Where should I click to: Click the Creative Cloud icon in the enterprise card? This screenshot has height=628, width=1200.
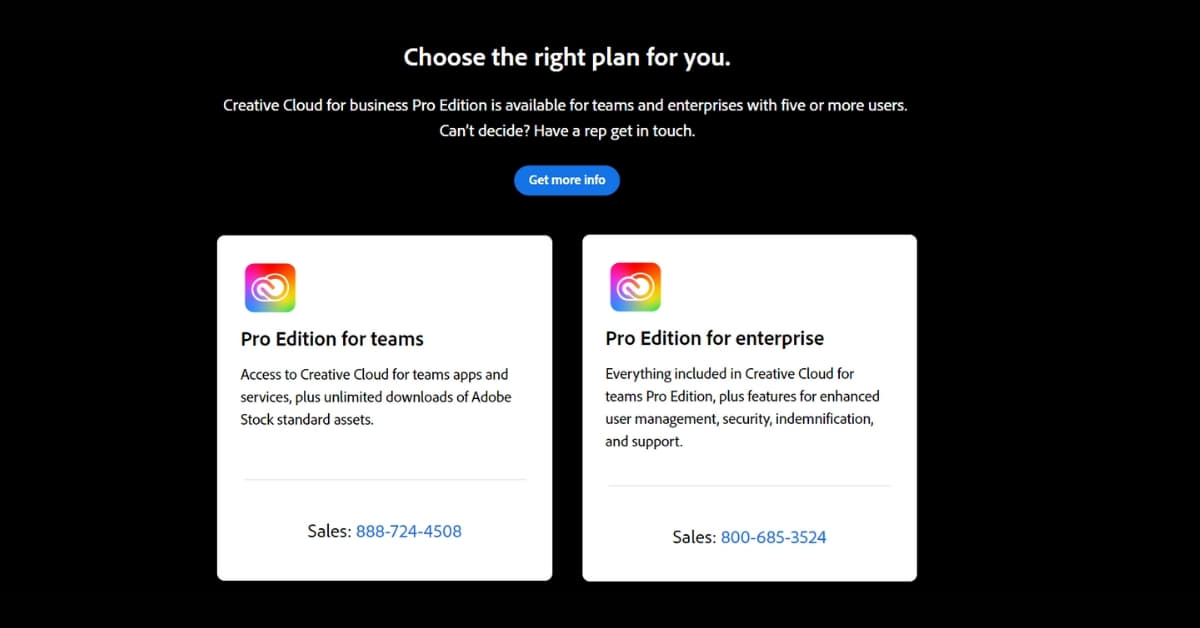point(635,287)
